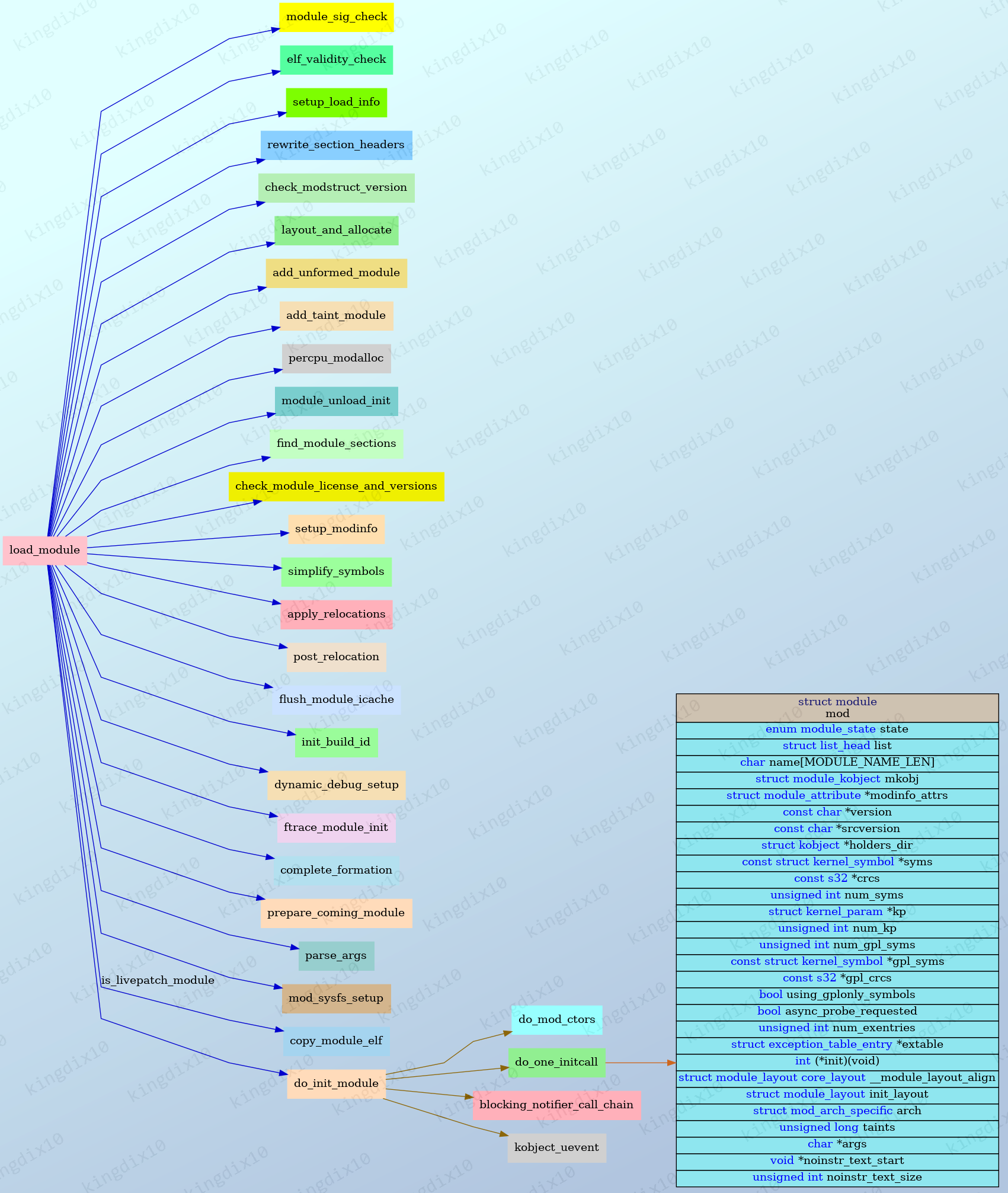1008x1193 pixels.
Task: Select the do_init_module node
Action: click(x=337, y=1083)
